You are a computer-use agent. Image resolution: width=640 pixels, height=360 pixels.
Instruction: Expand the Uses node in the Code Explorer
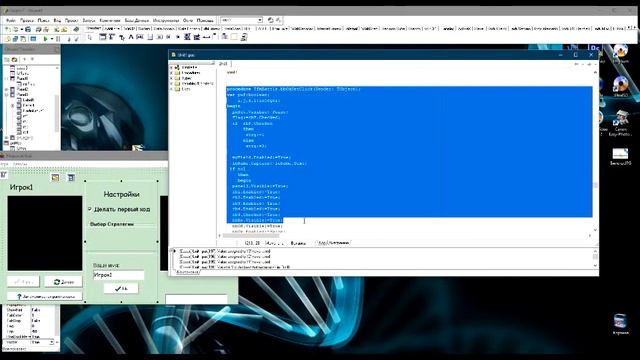tap(172, 89)
